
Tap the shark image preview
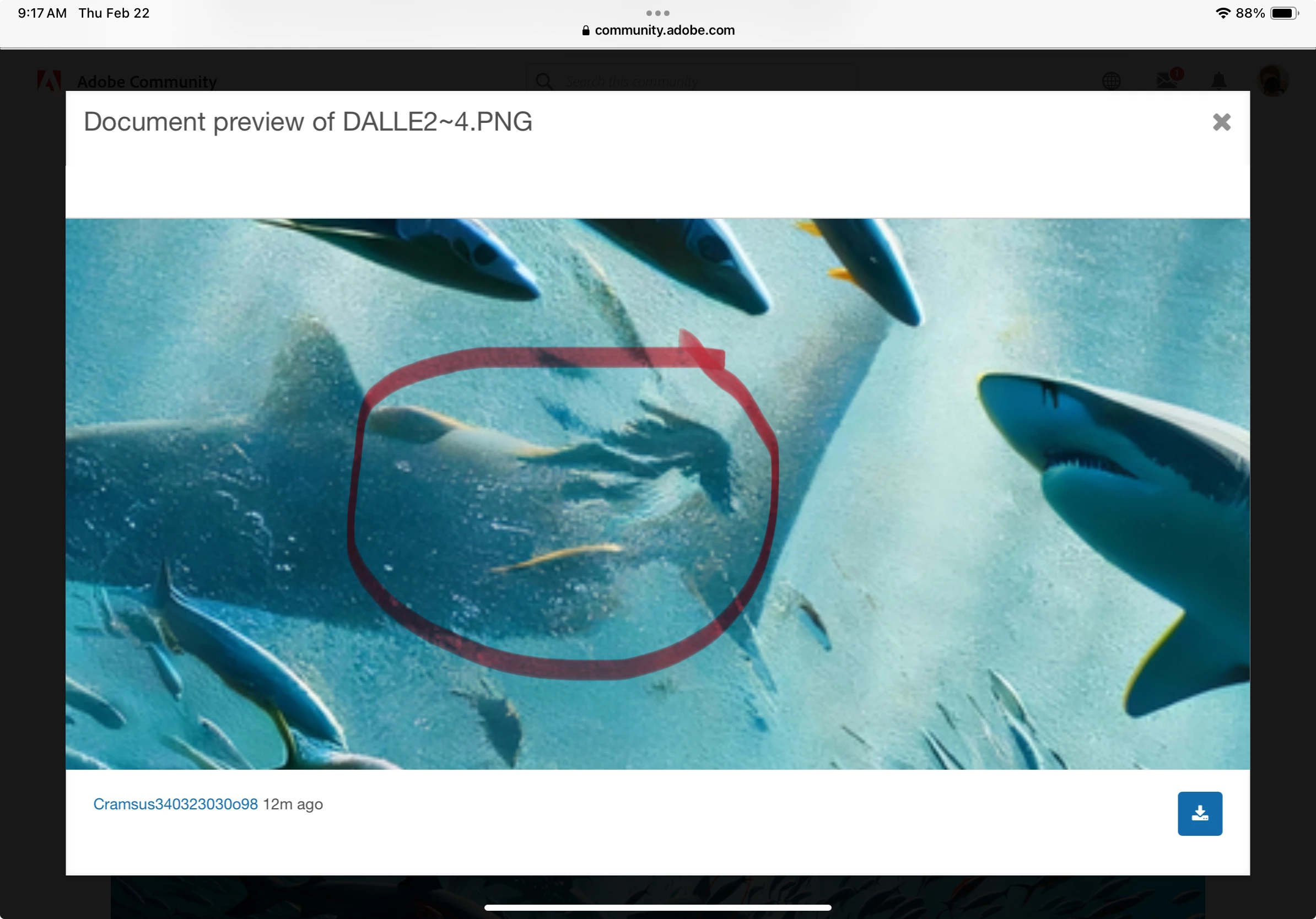coord(657,493)
